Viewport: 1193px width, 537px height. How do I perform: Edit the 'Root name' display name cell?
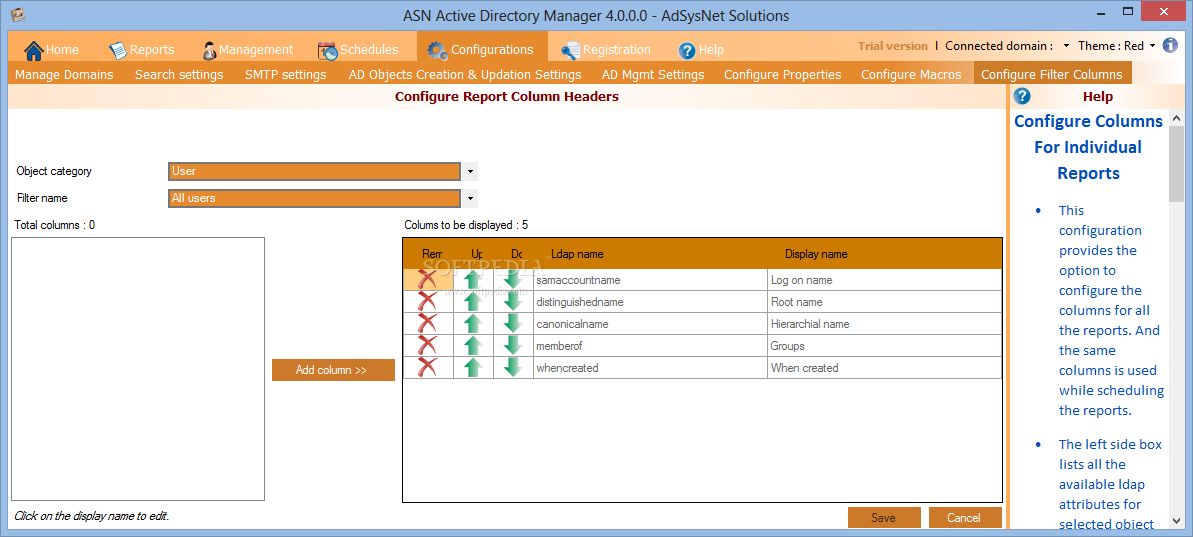(885, 302)
